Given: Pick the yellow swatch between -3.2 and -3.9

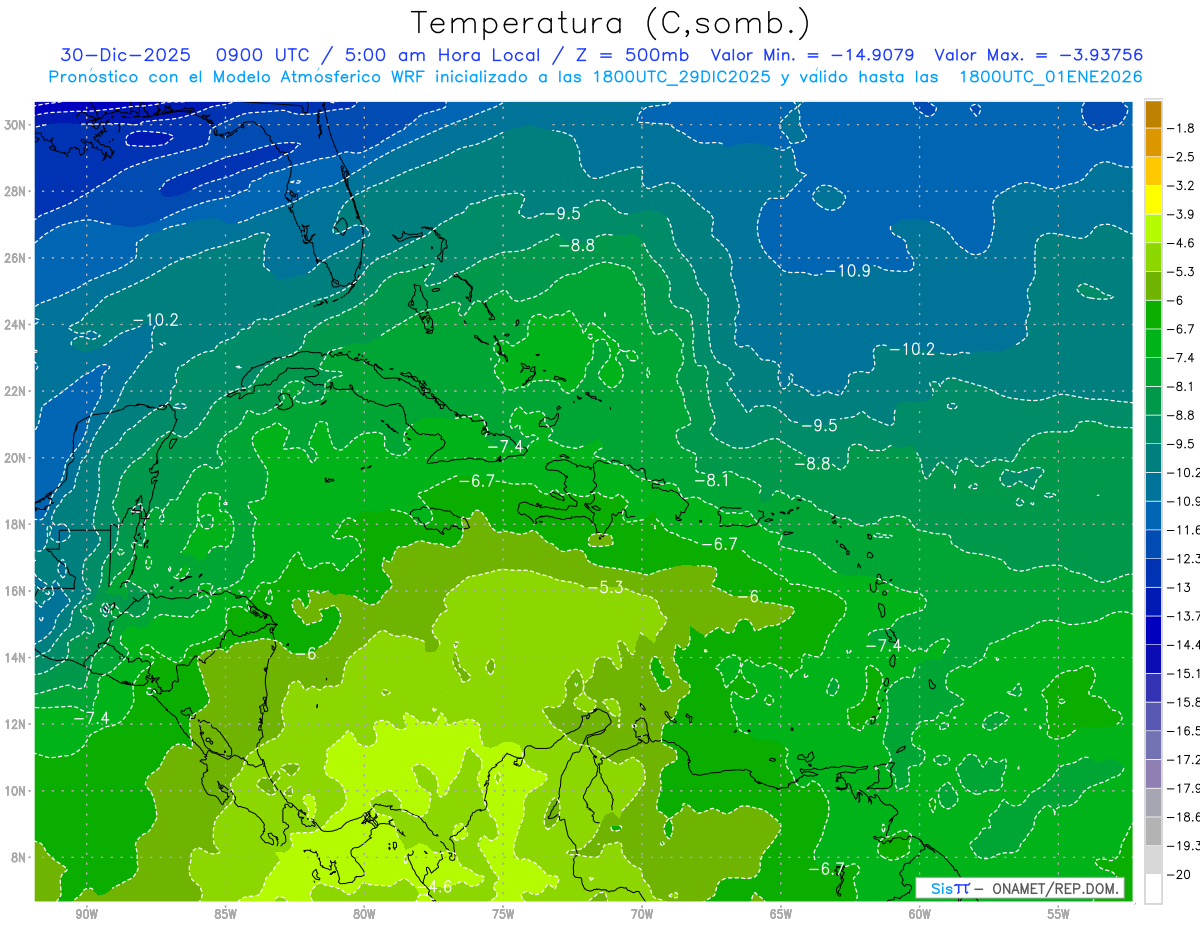Looking at the screenshot, I should point(1153,200).
